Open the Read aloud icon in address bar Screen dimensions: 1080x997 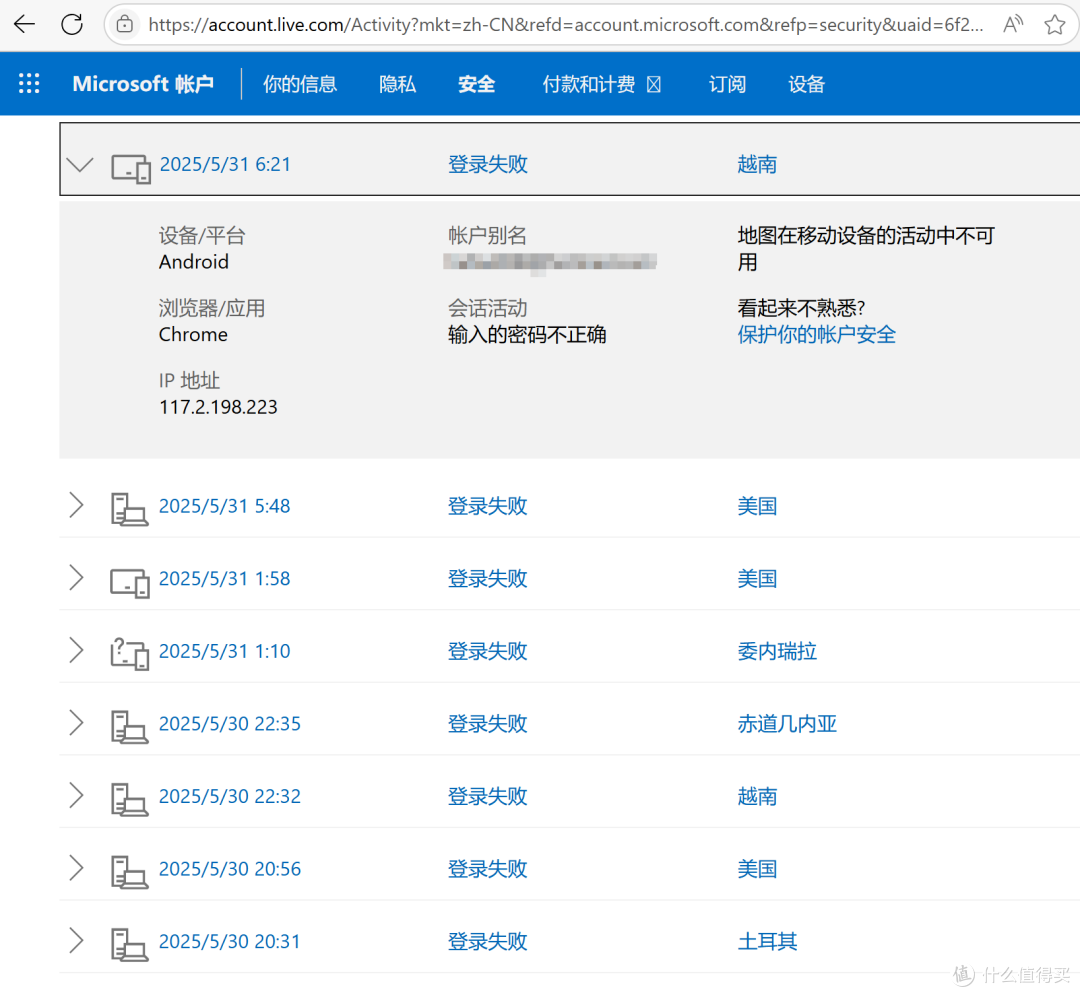(1013, 25)
